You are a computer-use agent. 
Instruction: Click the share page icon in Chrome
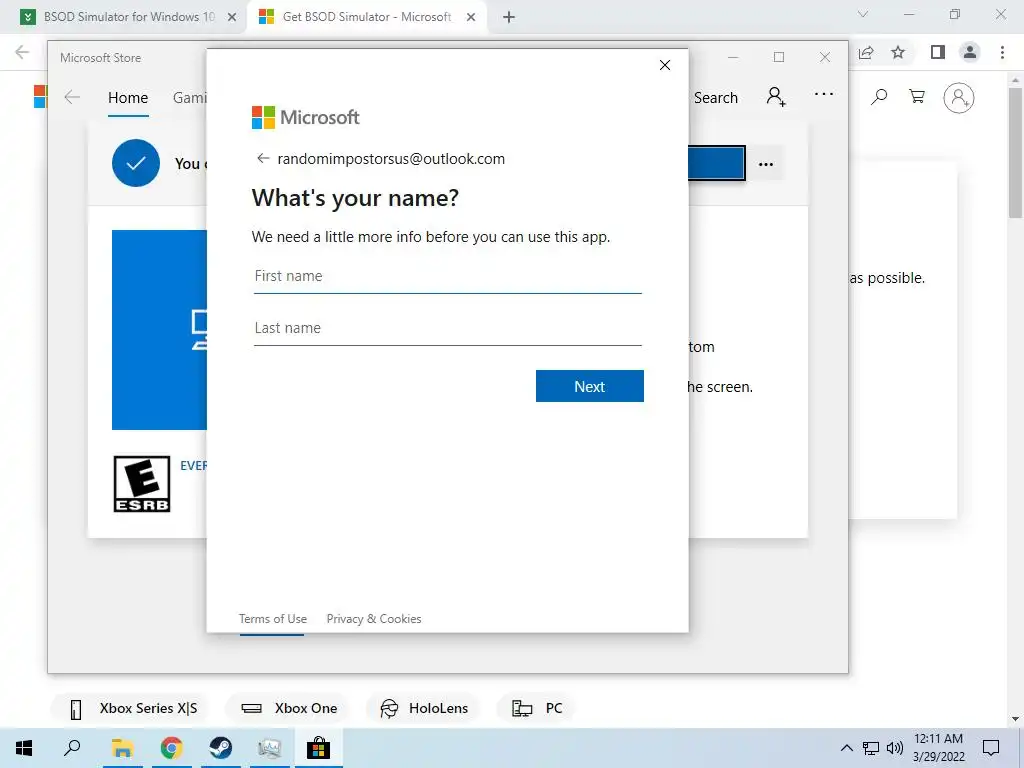tap(866, 52)
